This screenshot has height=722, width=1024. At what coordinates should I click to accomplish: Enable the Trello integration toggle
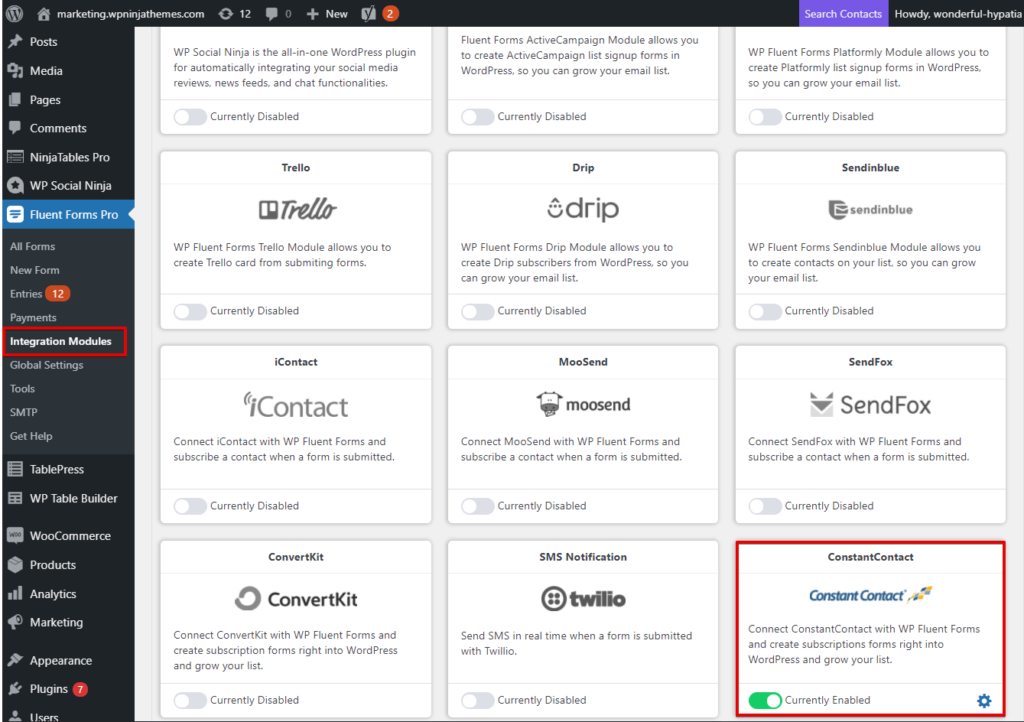coord(190,311)
